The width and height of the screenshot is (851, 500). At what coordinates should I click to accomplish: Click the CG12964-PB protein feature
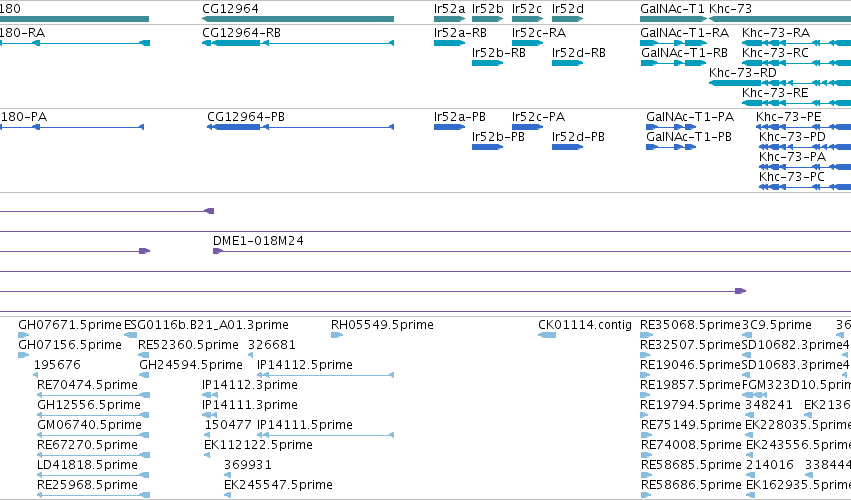click(x=300, y=127)
